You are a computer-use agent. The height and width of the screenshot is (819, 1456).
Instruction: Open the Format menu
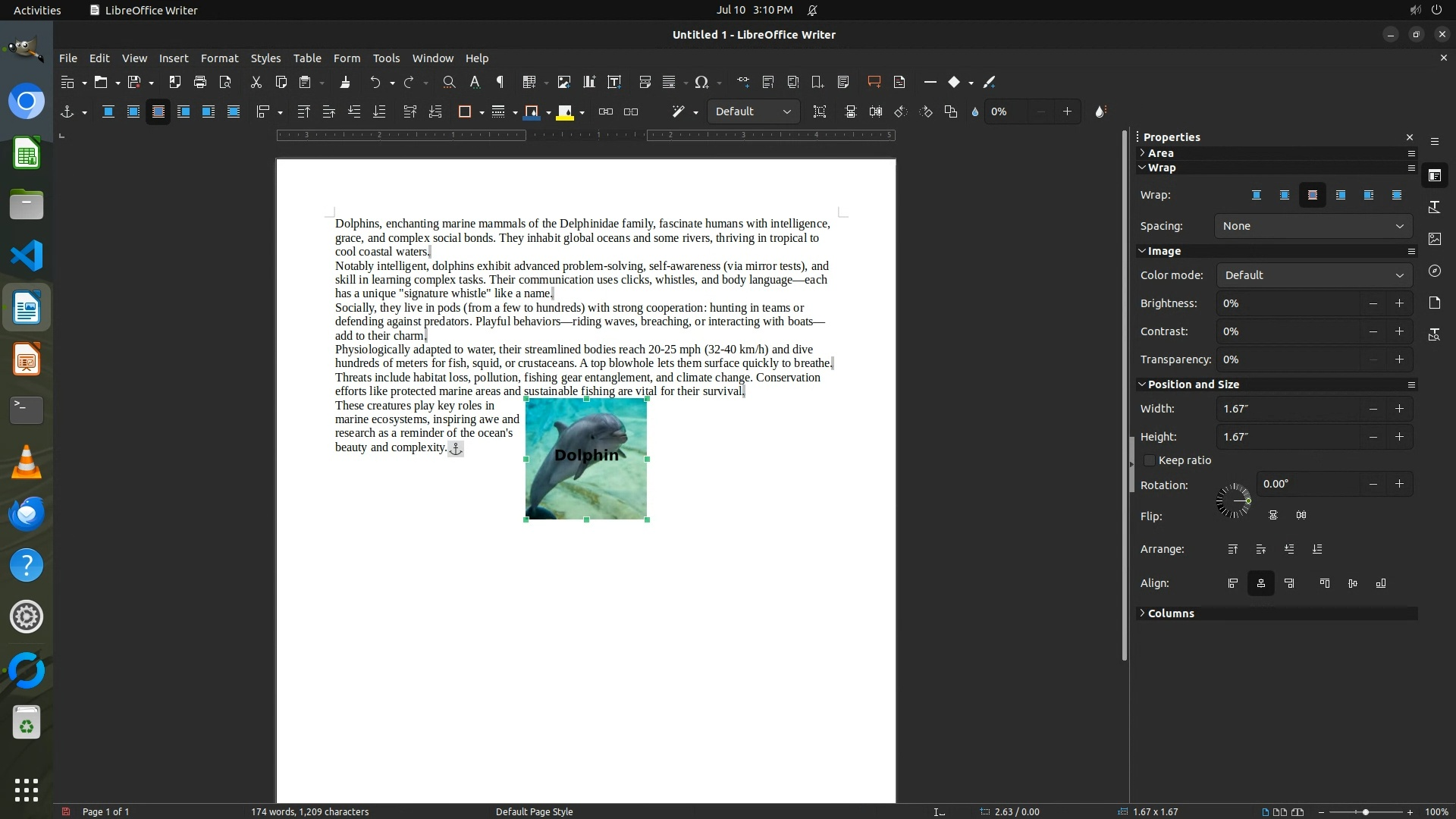(219, 58)
